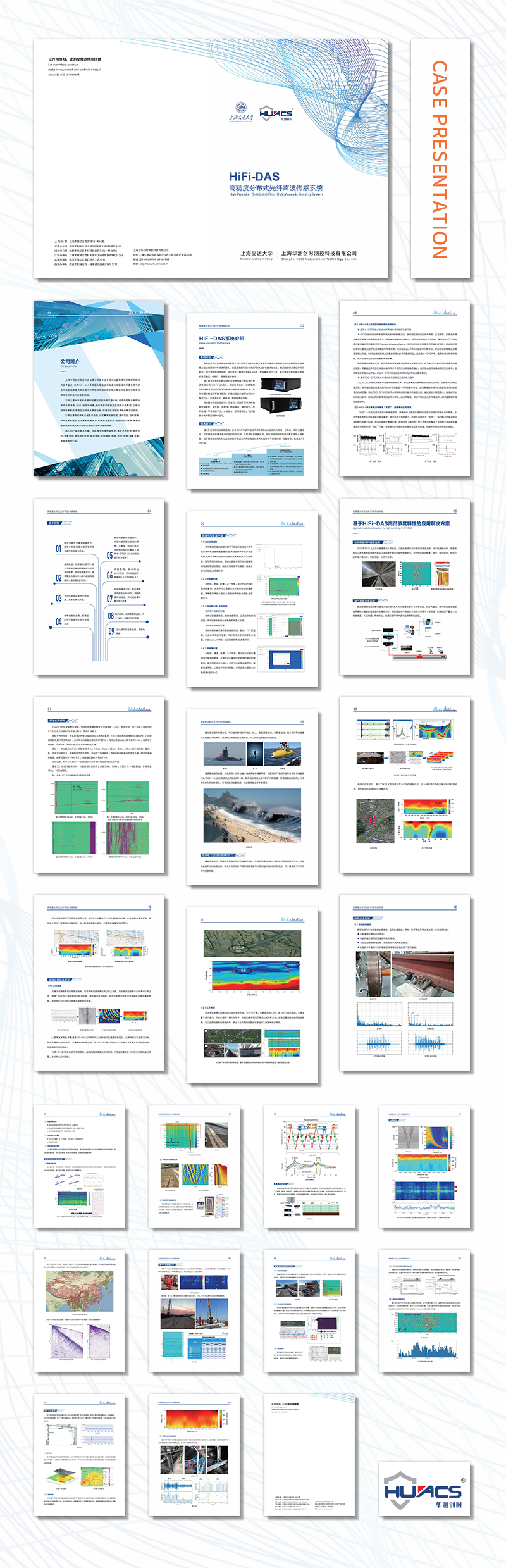
Task: Click number 01 on the numbered-list page
Action: point(58,549)
